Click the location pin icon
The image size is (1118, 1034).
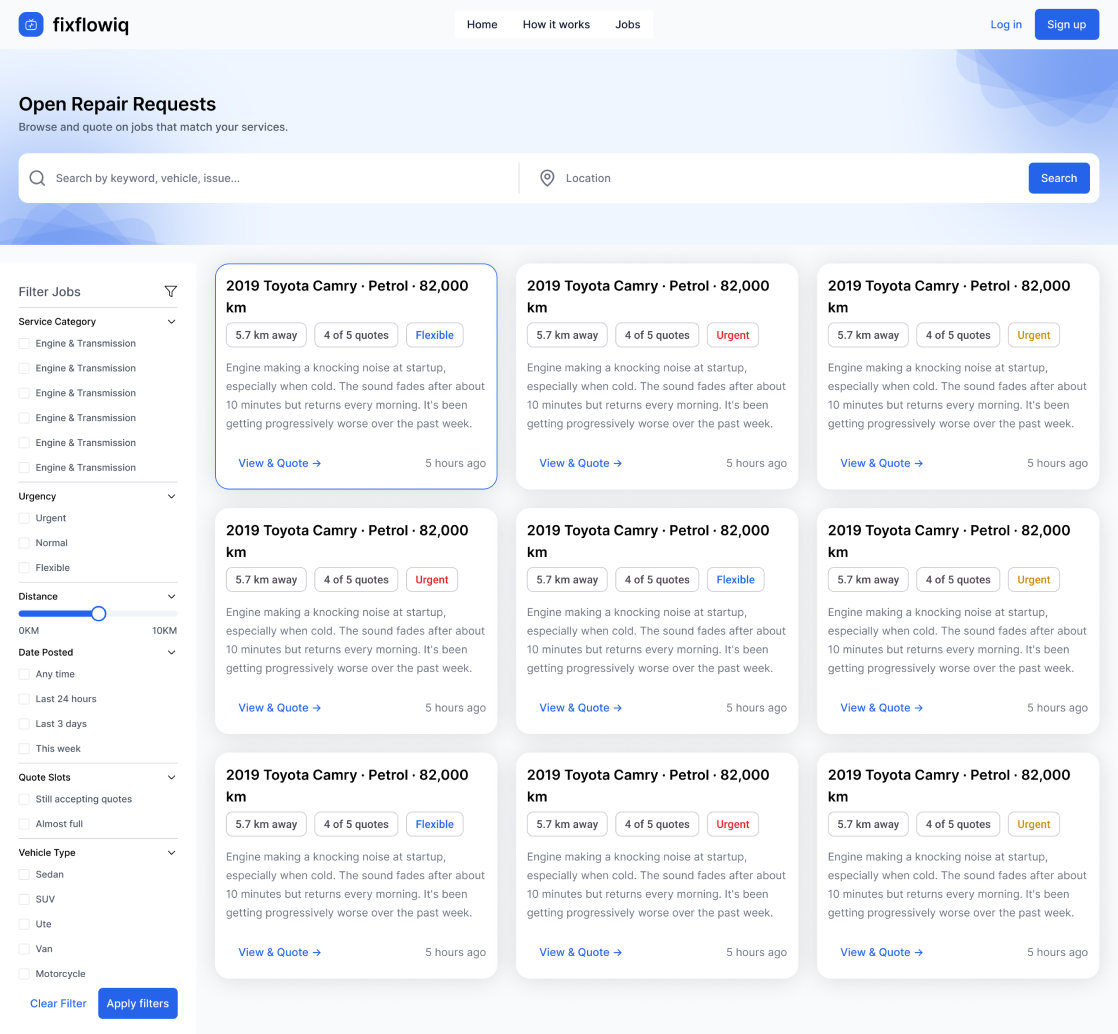click(547, 178)
